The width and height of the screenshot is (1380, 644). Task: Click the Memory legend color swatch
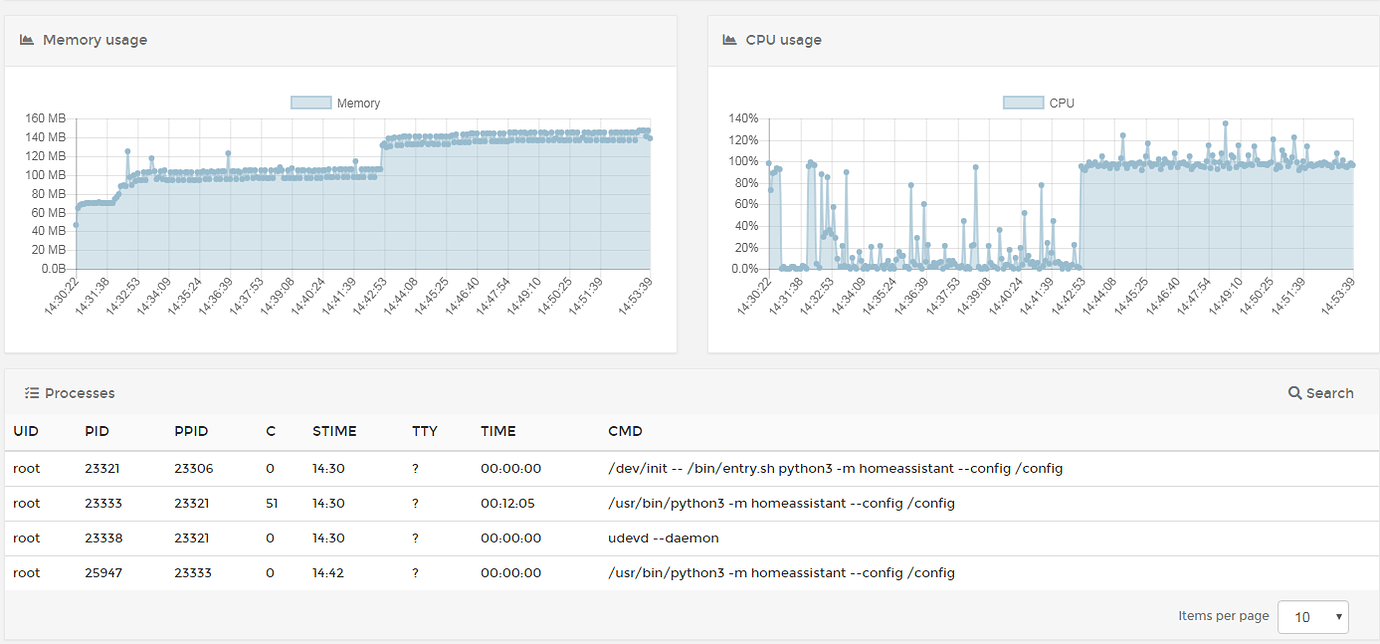pyautogui.click(x=310, y=102)
